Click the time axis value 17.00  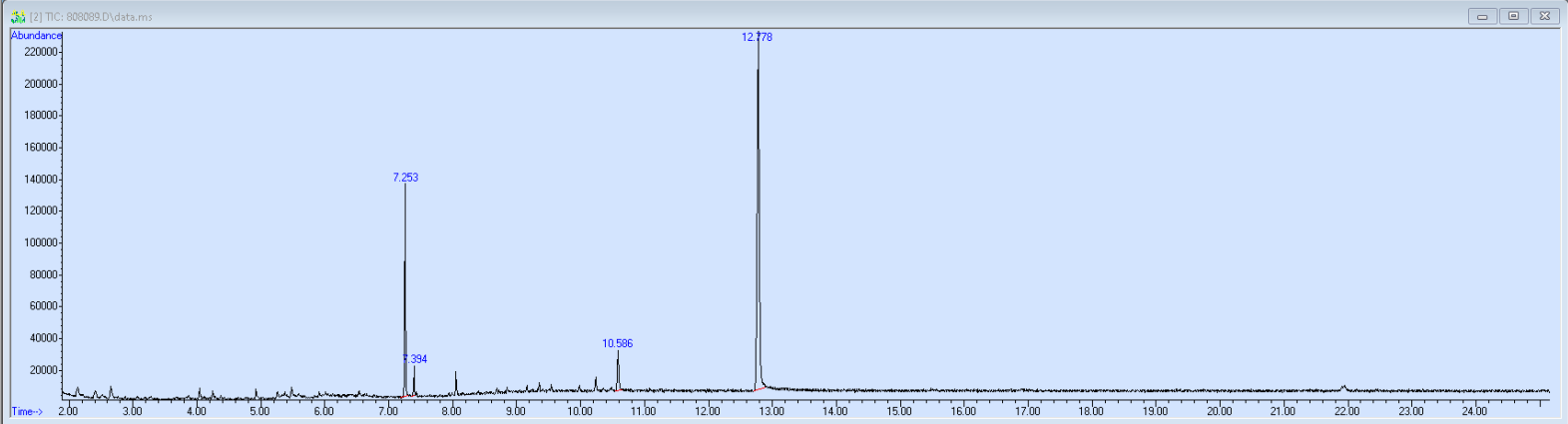coord(1027,411)
